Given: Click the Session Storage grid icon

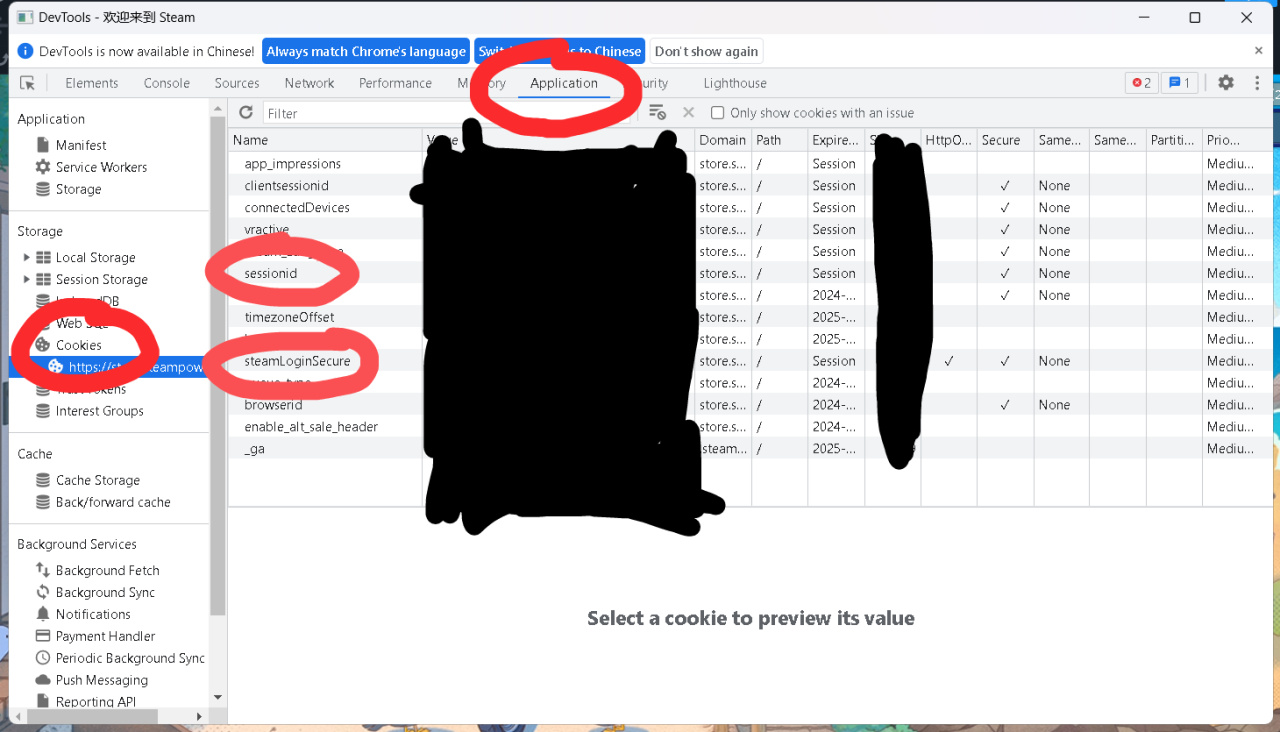Looking at the screenshot, I should (x=43, y=279).
